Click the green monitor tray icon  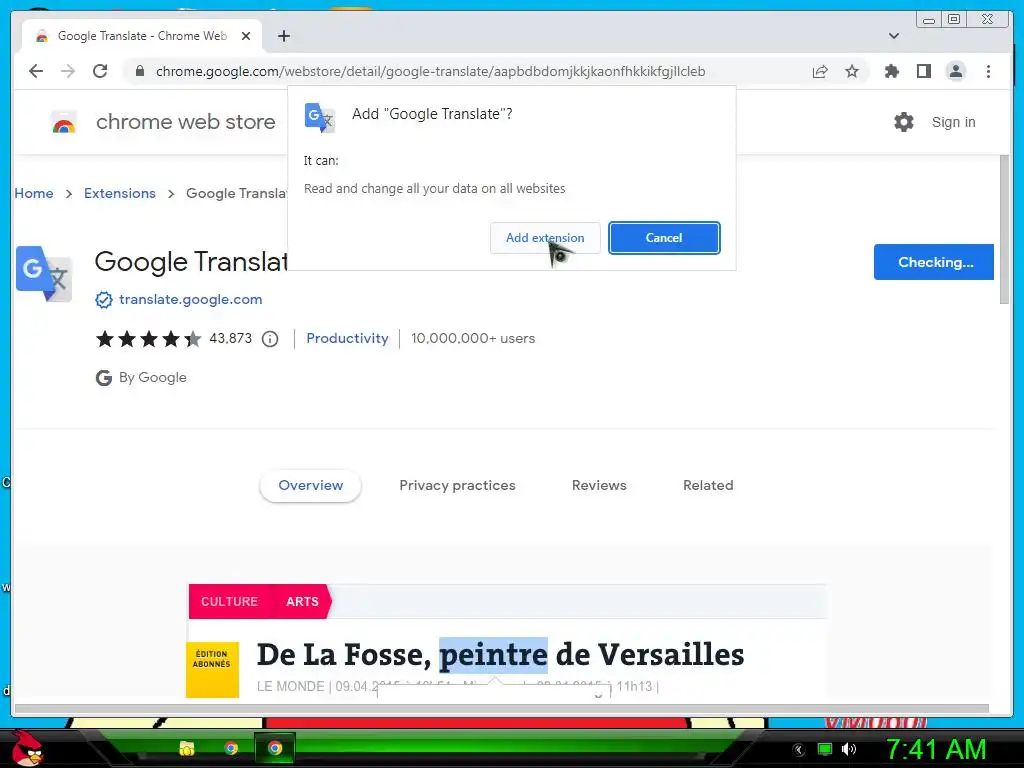pyautogui.click(x=825, y=749)
